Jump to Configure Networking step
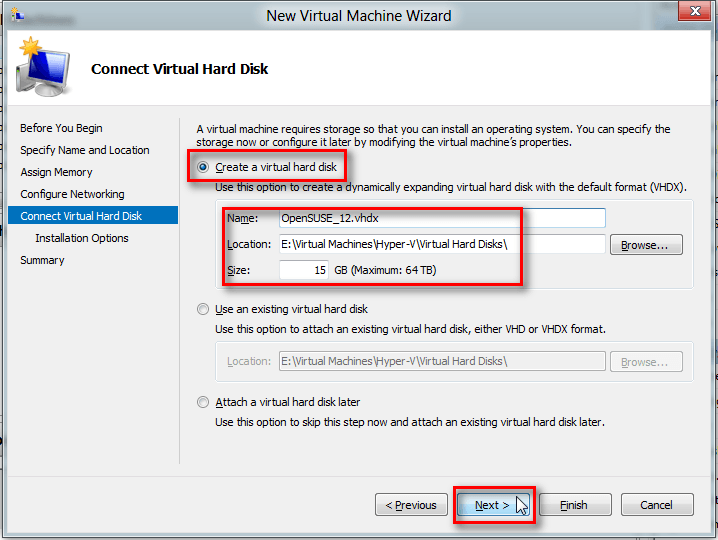 (72, 194)
